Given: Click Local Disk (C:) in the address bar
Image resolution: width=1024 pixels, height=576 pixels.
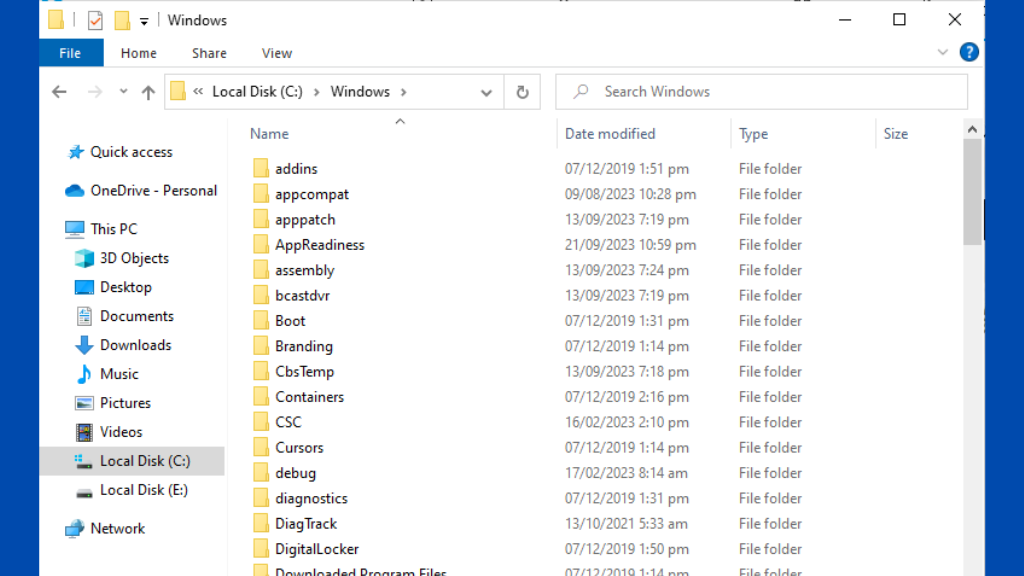Looking at the screenshot, I should (257, 91).
